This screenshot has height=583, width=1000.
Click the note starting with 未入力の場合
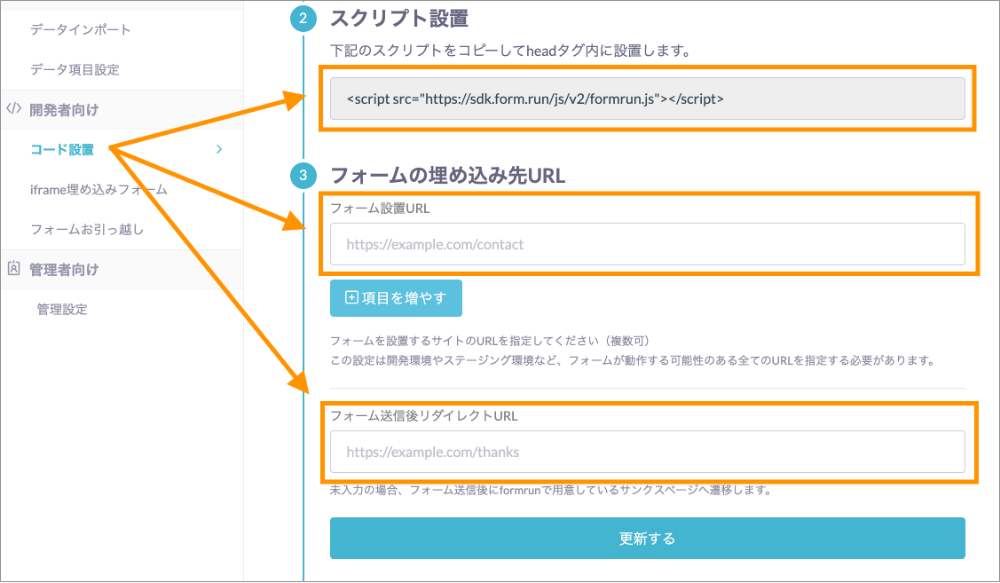point(552,491)
